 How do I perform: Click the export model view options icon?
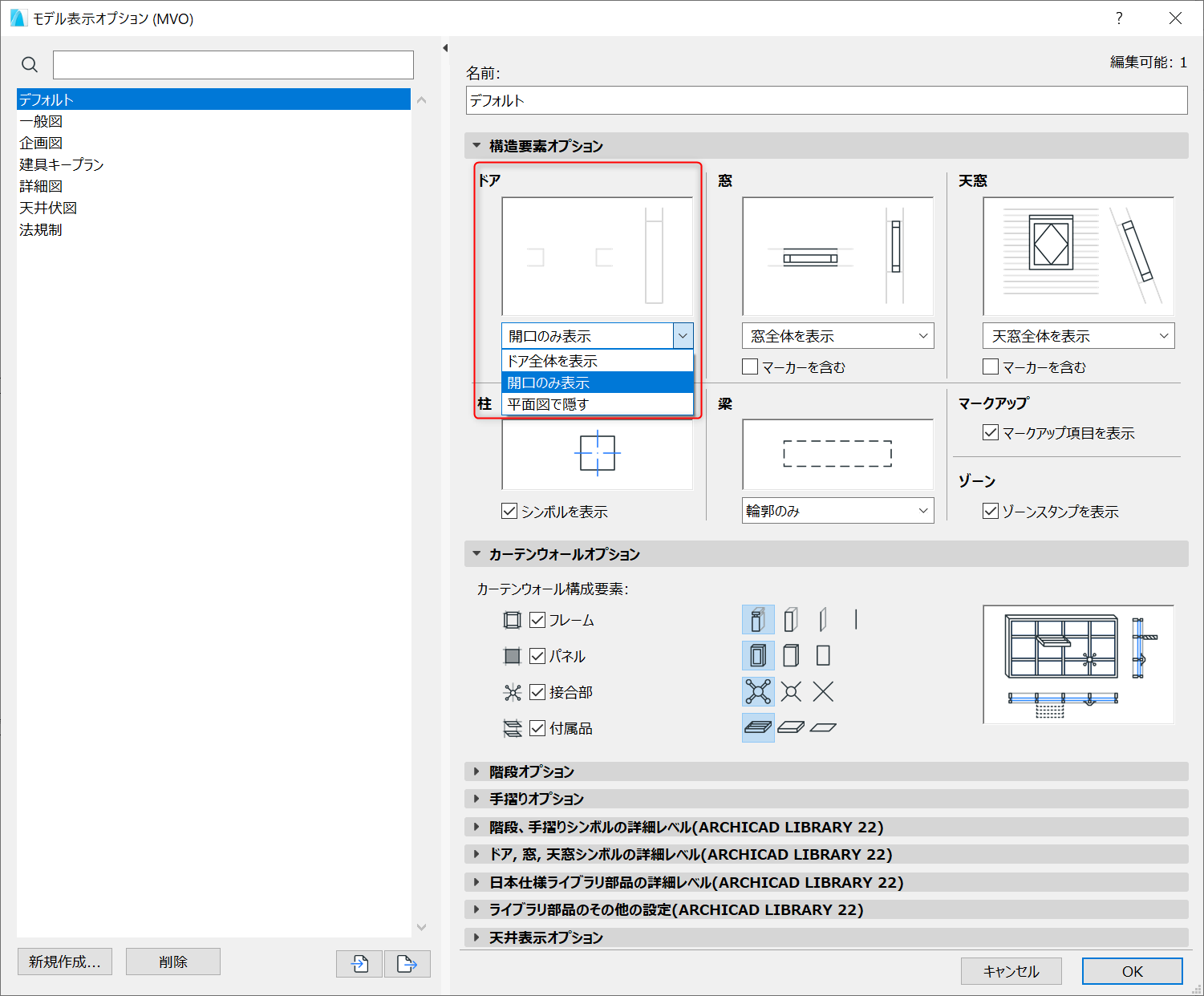click(407, 963)
